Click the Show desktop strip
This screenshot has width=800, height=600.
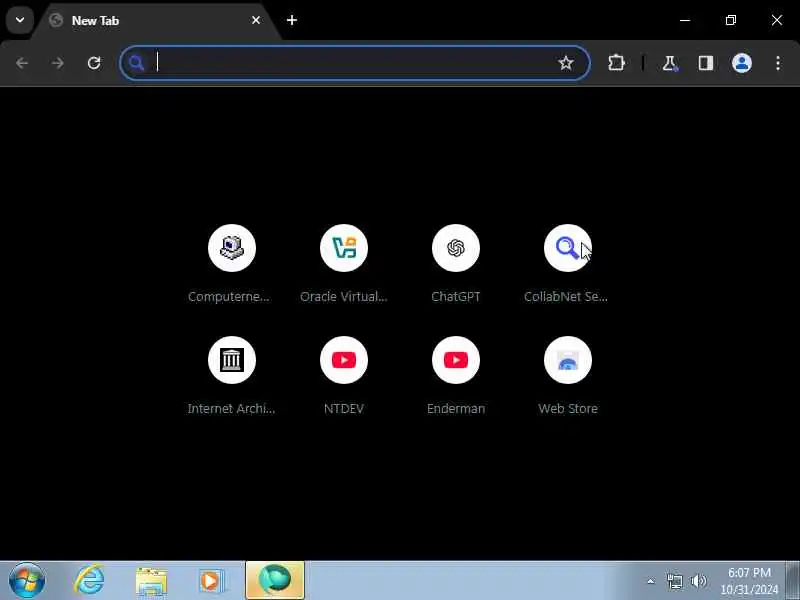tap(792, 581)
